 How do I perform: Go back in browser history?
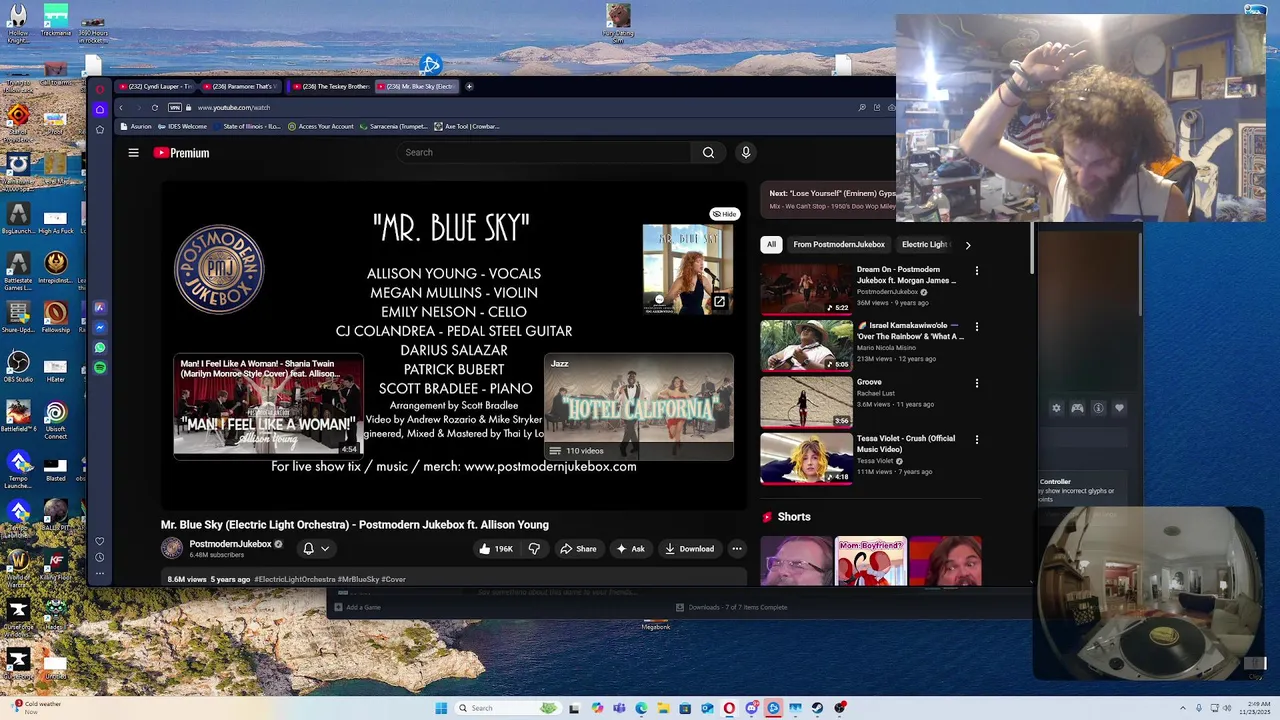pos(121,107)
